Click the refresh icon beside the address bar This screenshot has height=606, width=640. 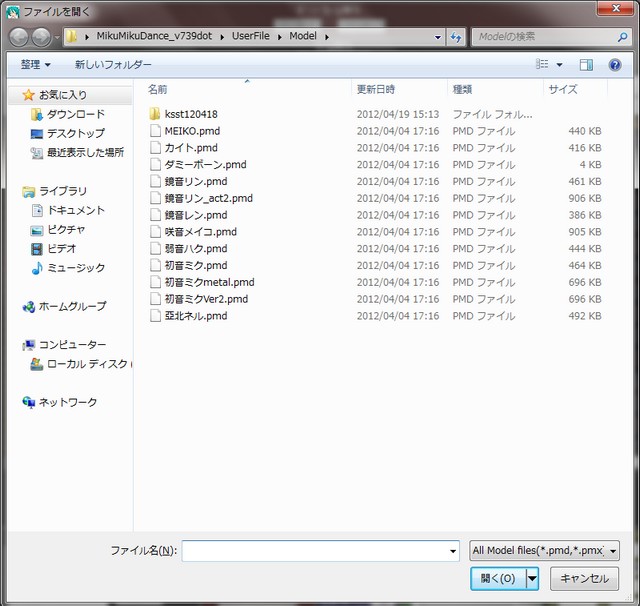[x=456, y=37]
